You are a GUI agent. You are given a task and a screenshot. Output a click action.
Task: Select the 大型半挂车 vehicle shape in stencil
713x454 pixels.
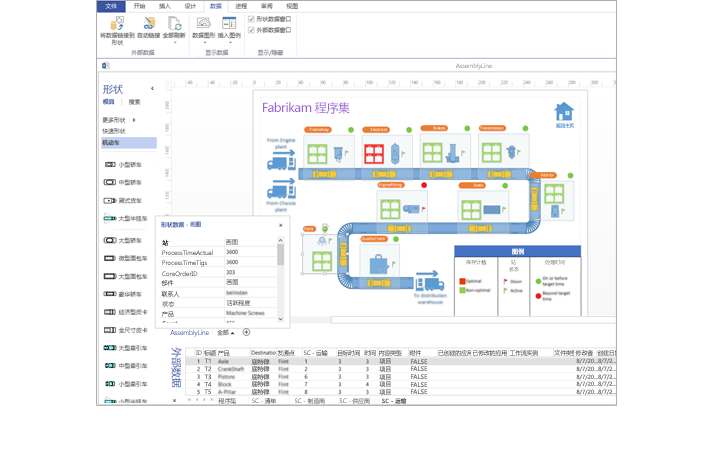pyautogui.click(x=126, y=218)
